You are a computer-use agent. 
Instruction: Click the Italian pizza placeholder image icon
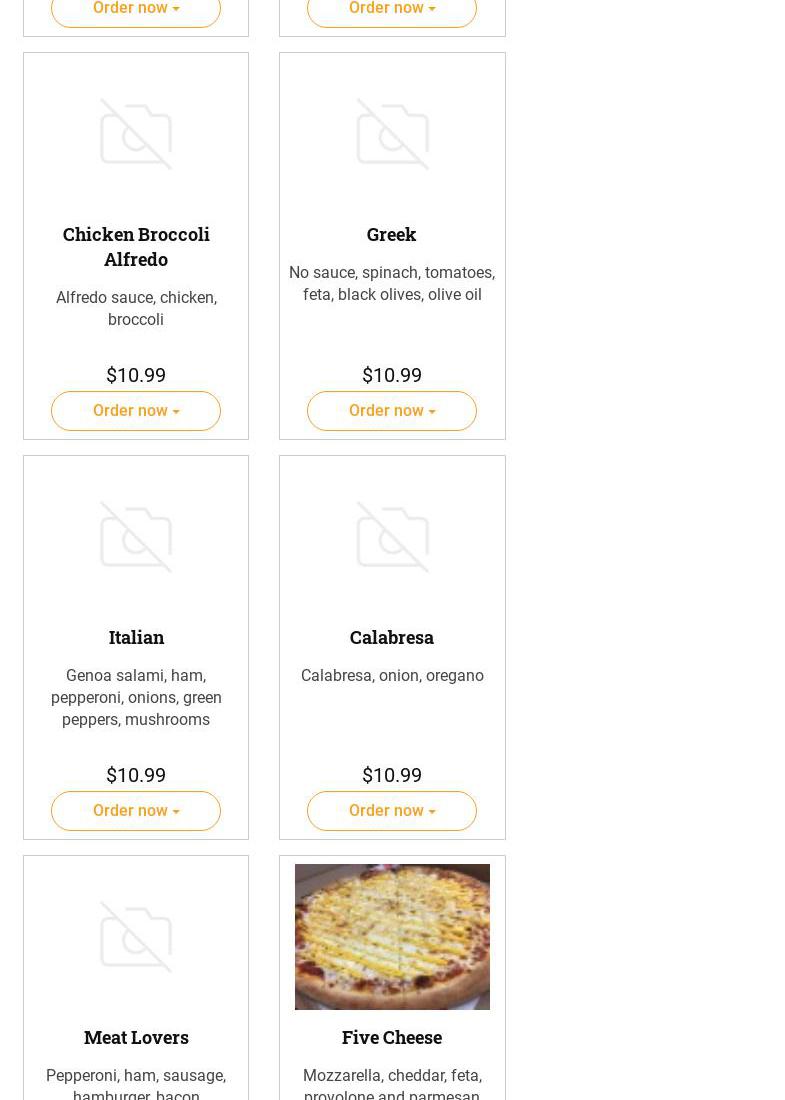[x=136, y=537]
